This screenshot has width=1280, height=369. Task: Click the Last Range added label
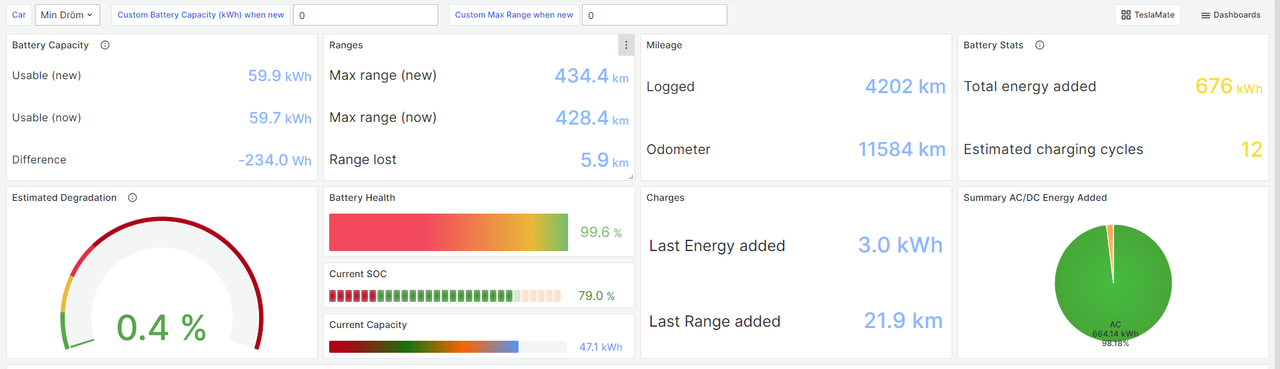coord(715,321)
